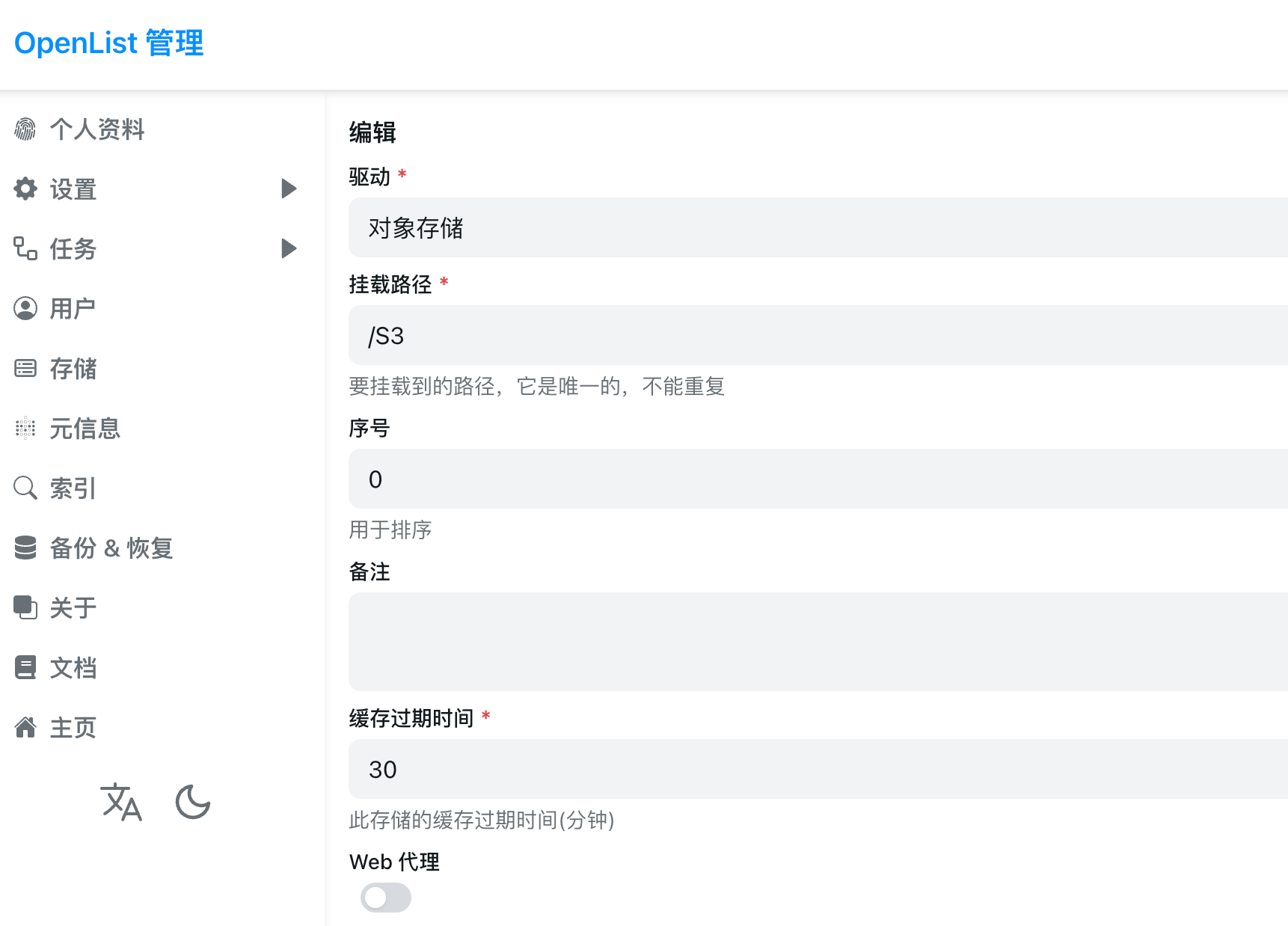Screen dimensions: 1288x926
Task: Click the Web 代理 label
Action: tap(394, 862)
